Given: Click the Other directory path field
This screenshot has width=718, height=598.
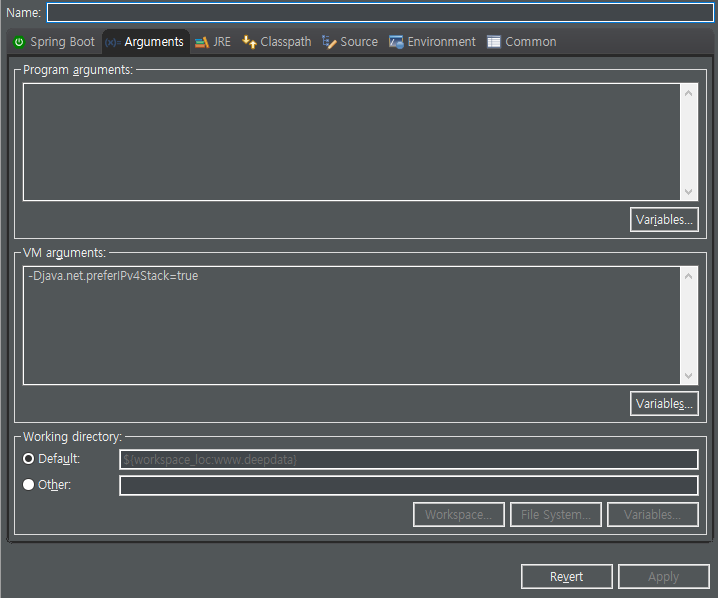Looking at the screenshot, I should pos(408,485).
